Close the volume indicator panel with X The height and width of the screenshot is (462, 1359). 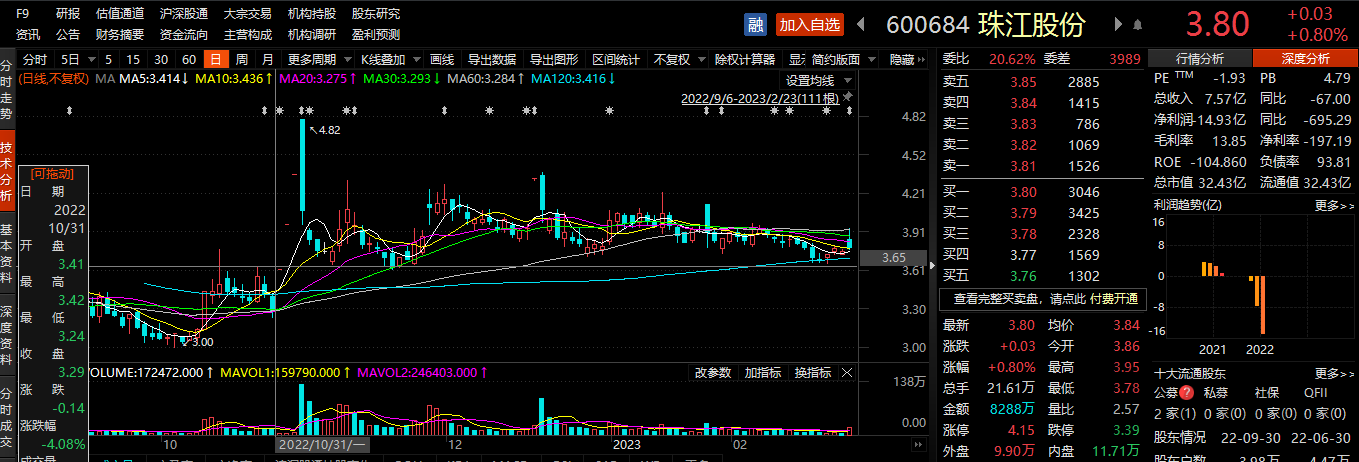point(847,372)
